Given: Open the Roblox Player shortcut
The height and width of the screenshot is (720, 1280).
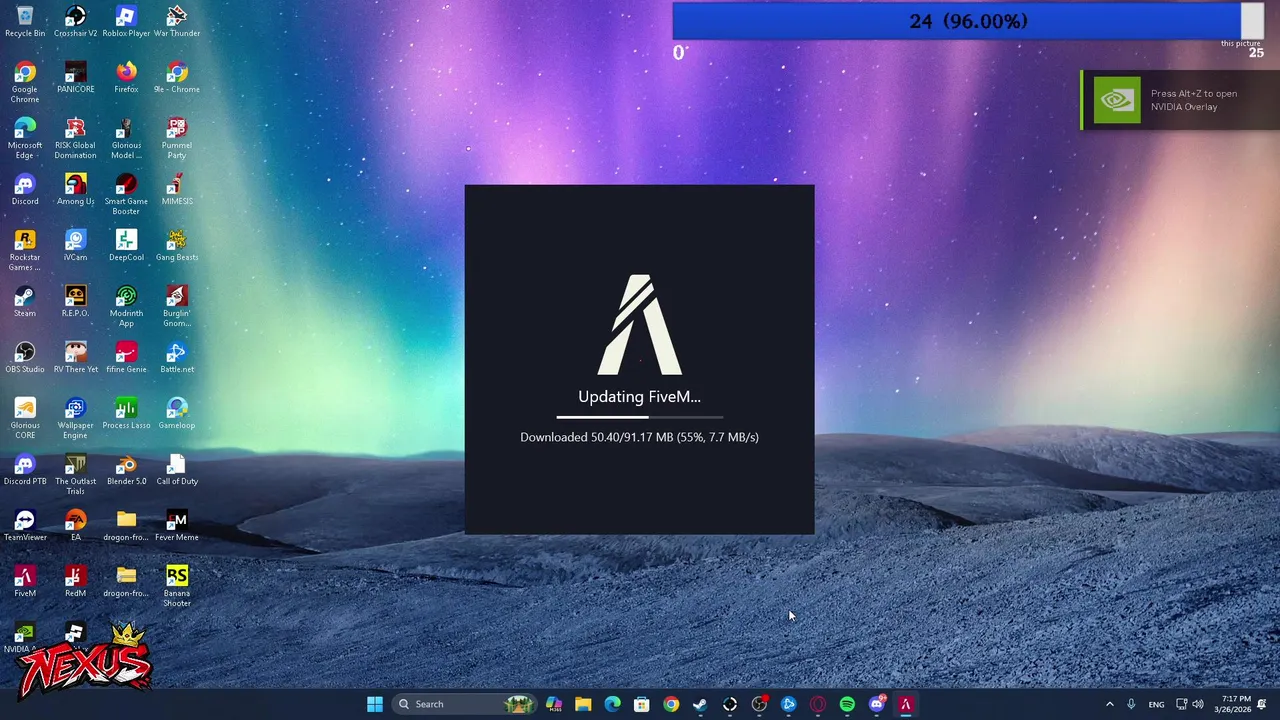Looking at the screenshot, I should 126,21.
